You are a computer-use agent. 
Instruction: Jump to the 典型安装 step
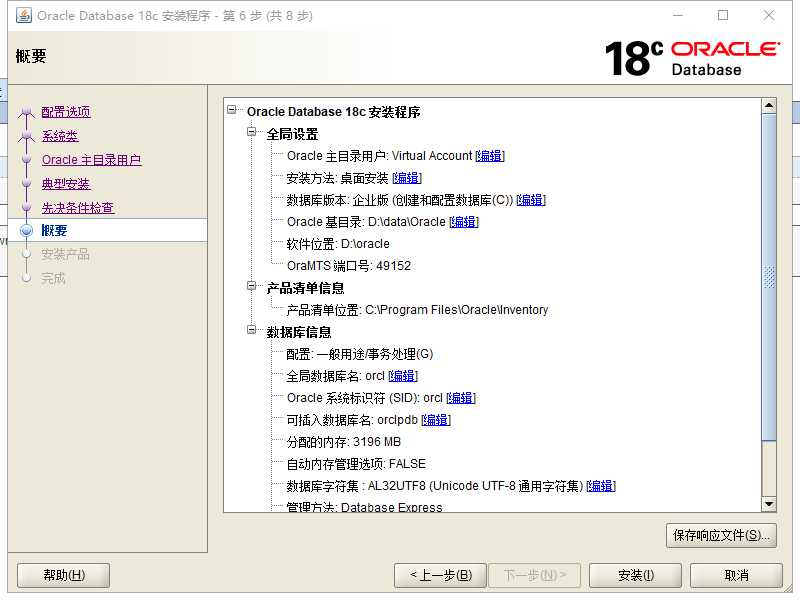[66, 184]
